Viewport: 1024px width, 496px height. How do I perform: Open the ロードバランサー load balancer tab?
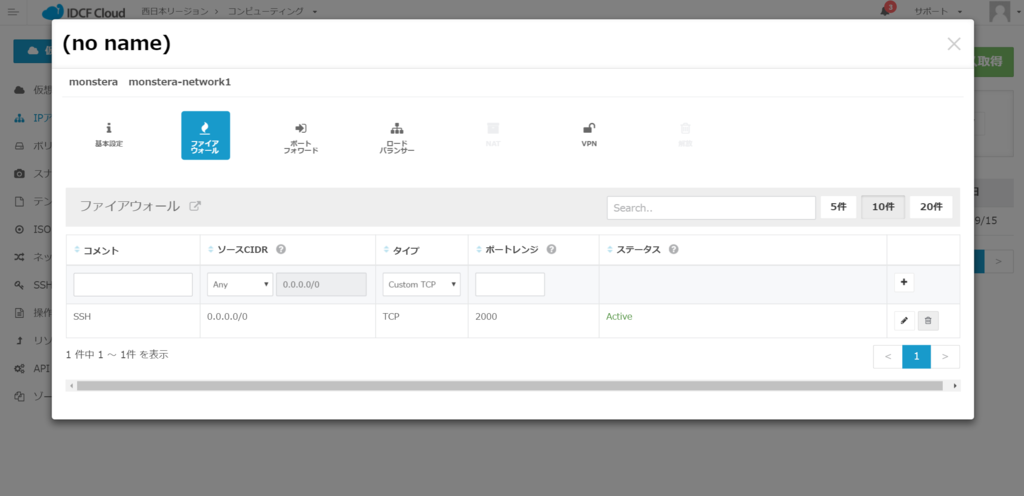tap(397, 138)
